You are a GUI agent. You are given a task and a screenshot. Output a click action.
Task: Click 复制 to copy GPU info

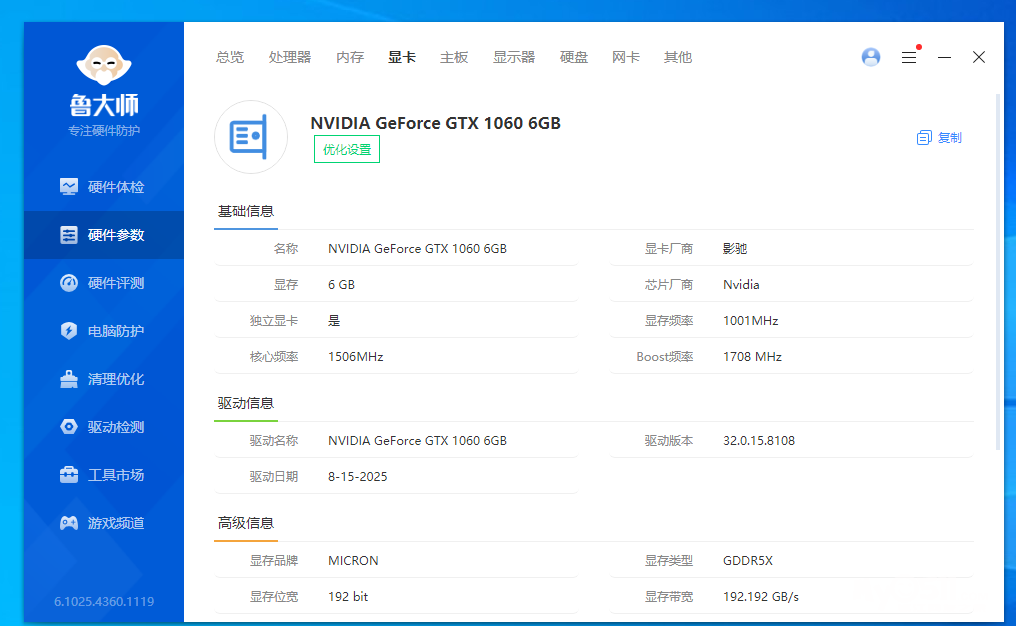[939, 138]
